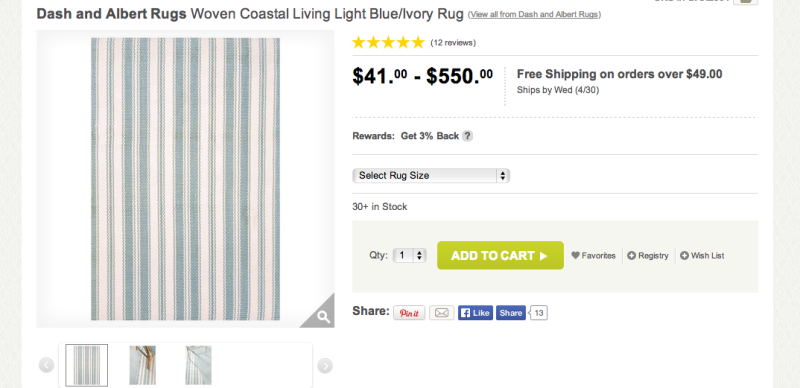Click the ADD TO CART button
800x388 pixels.
tap(501, 255)
